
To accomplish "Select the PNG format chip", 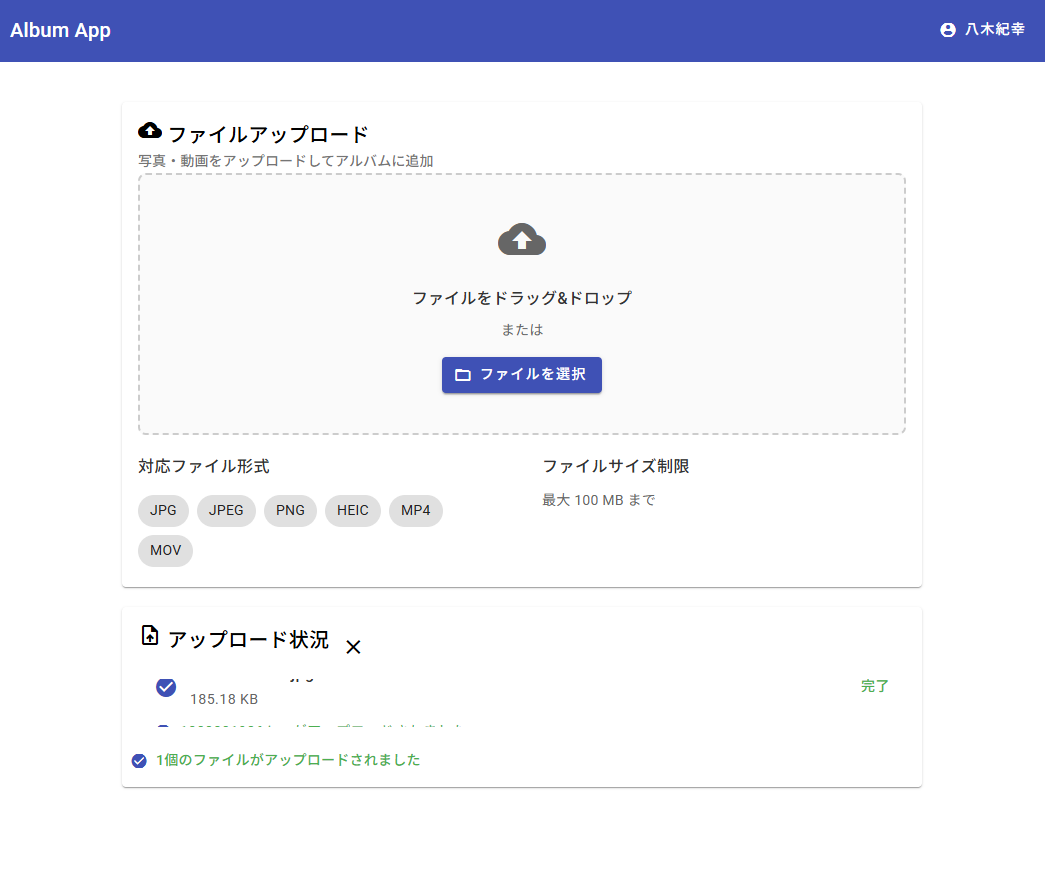I will (290, 510).
